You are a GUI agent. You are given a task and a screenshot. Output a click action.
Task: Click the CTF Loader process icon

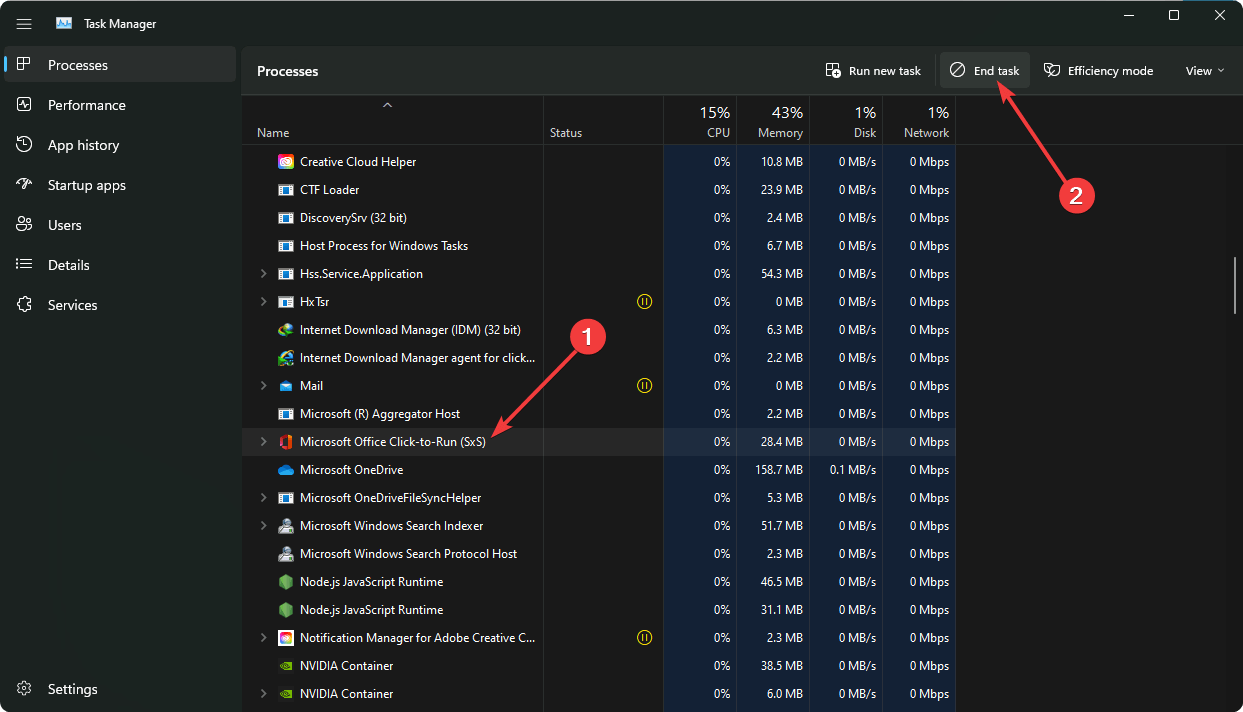[285, 190]
